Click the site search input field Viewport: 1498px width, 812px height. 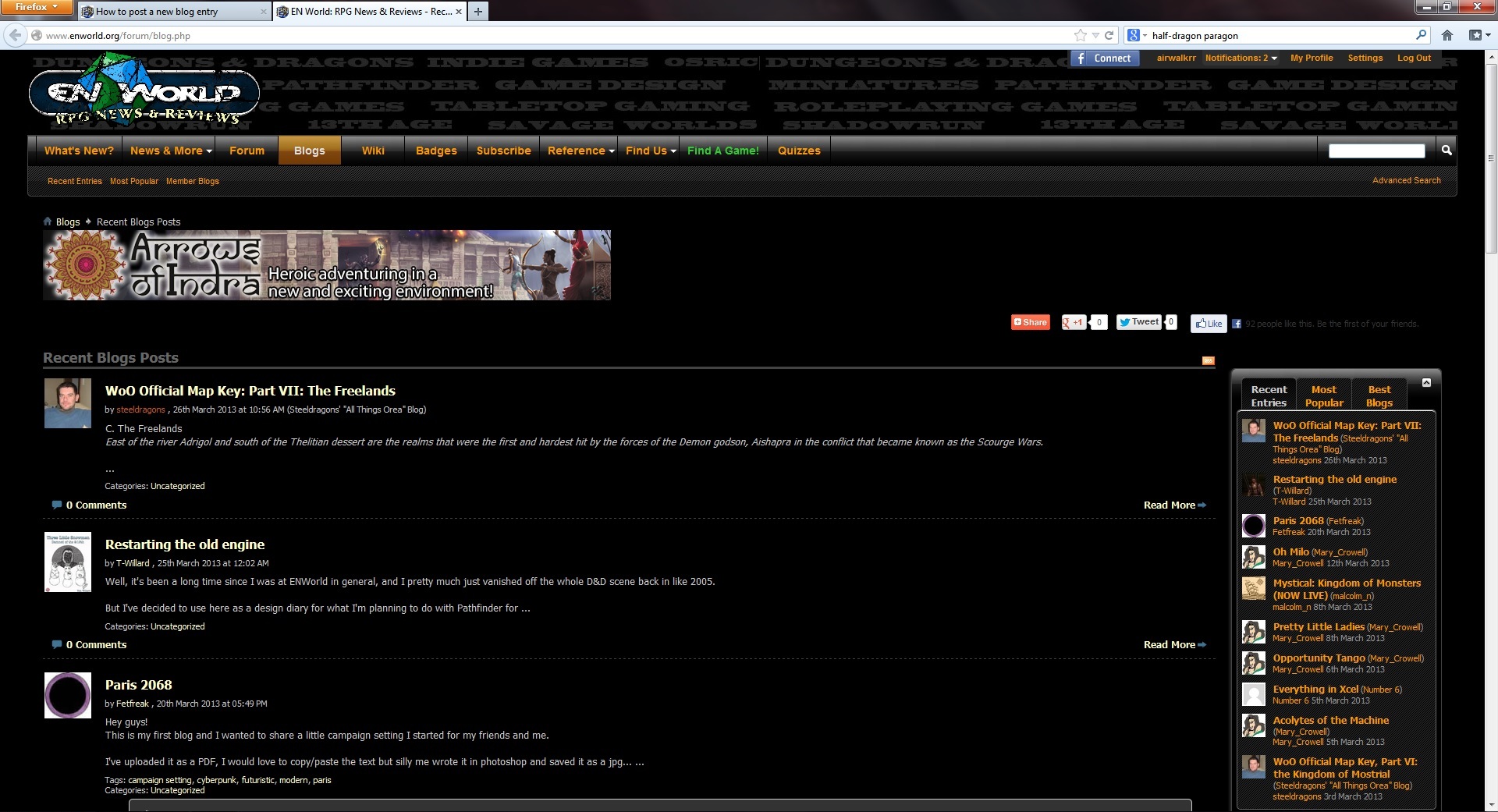click(x=1376, y=151)
